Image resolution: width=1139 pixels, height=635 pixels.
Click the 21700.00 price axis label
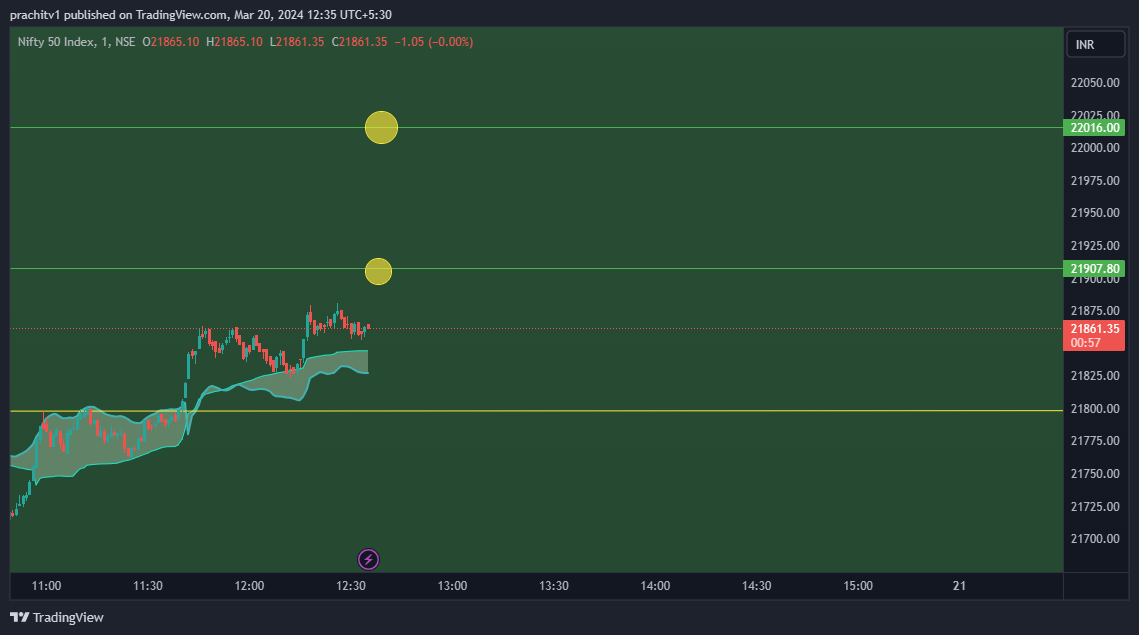[x=1095, y=538]
